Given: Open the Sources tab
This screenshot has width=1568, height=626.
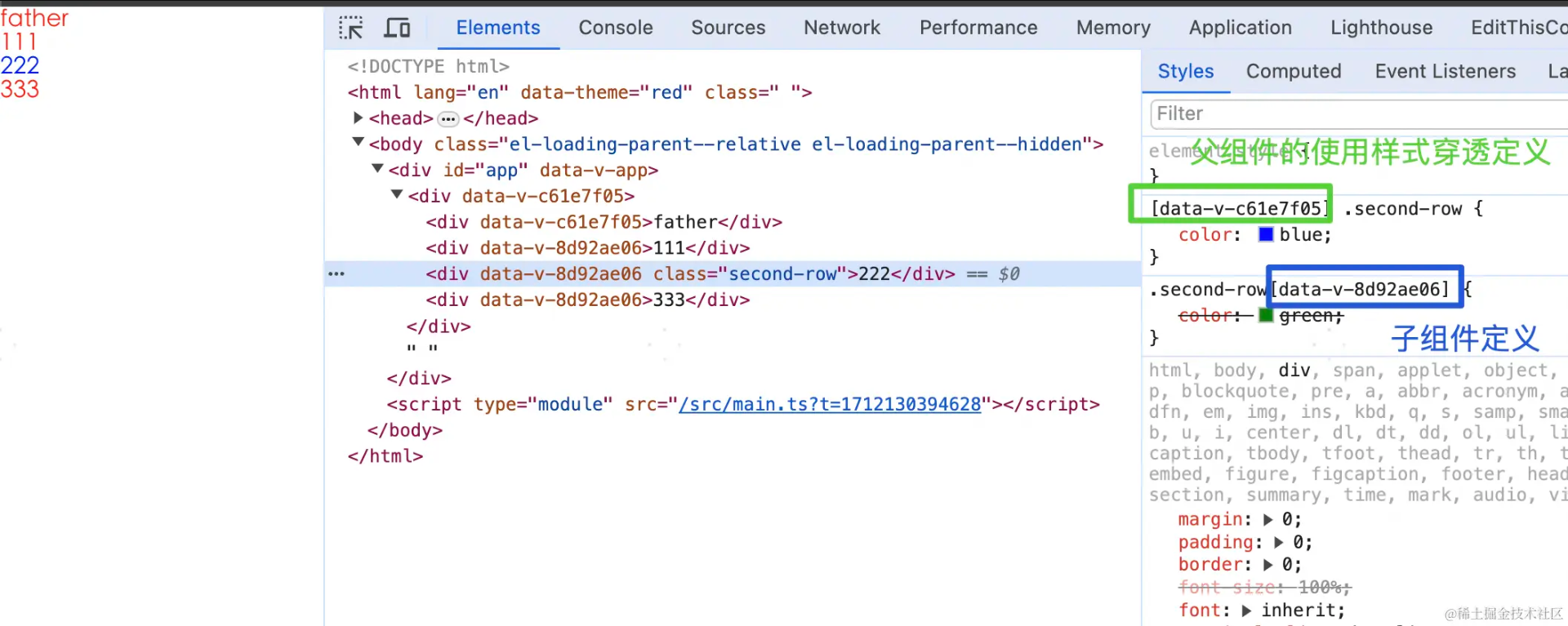Looking at the screenshot, I should tap(728, 28).
